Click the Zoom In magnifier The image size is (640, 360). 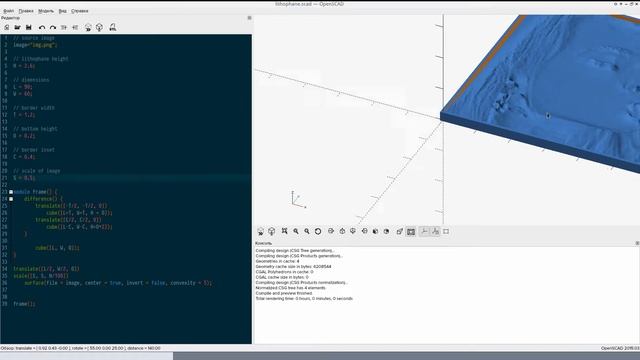pos(296,231)
